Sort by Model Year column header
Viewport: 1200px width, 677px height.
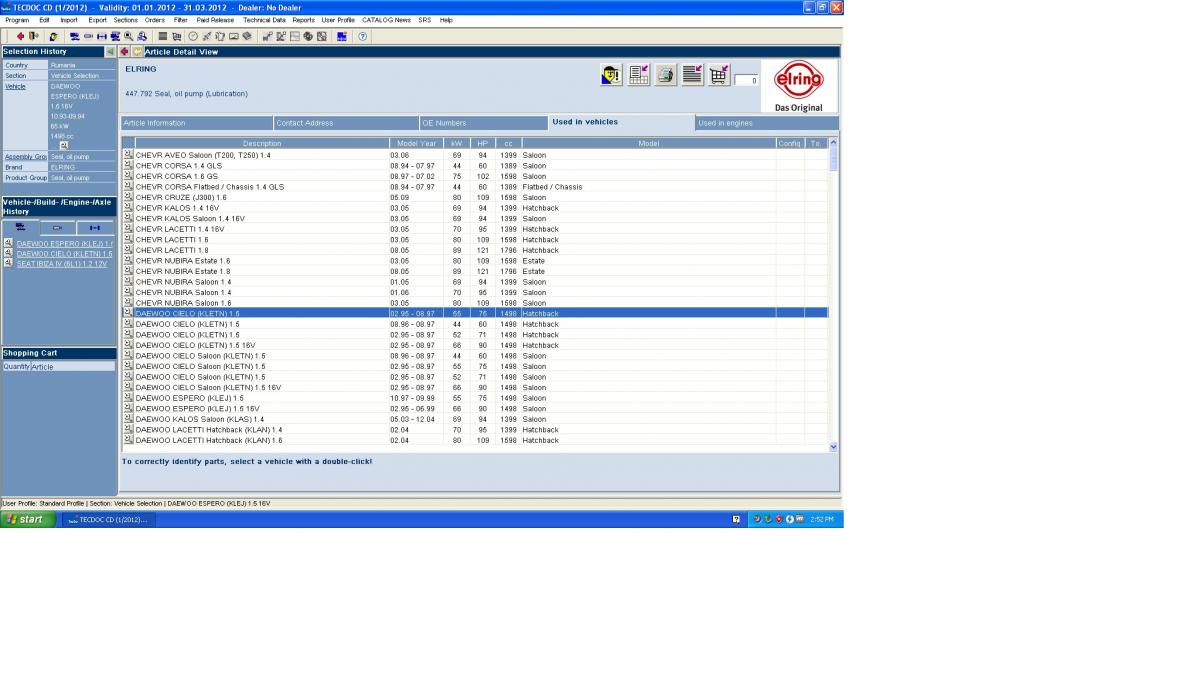pyautogui.click(x=416, y=144)
